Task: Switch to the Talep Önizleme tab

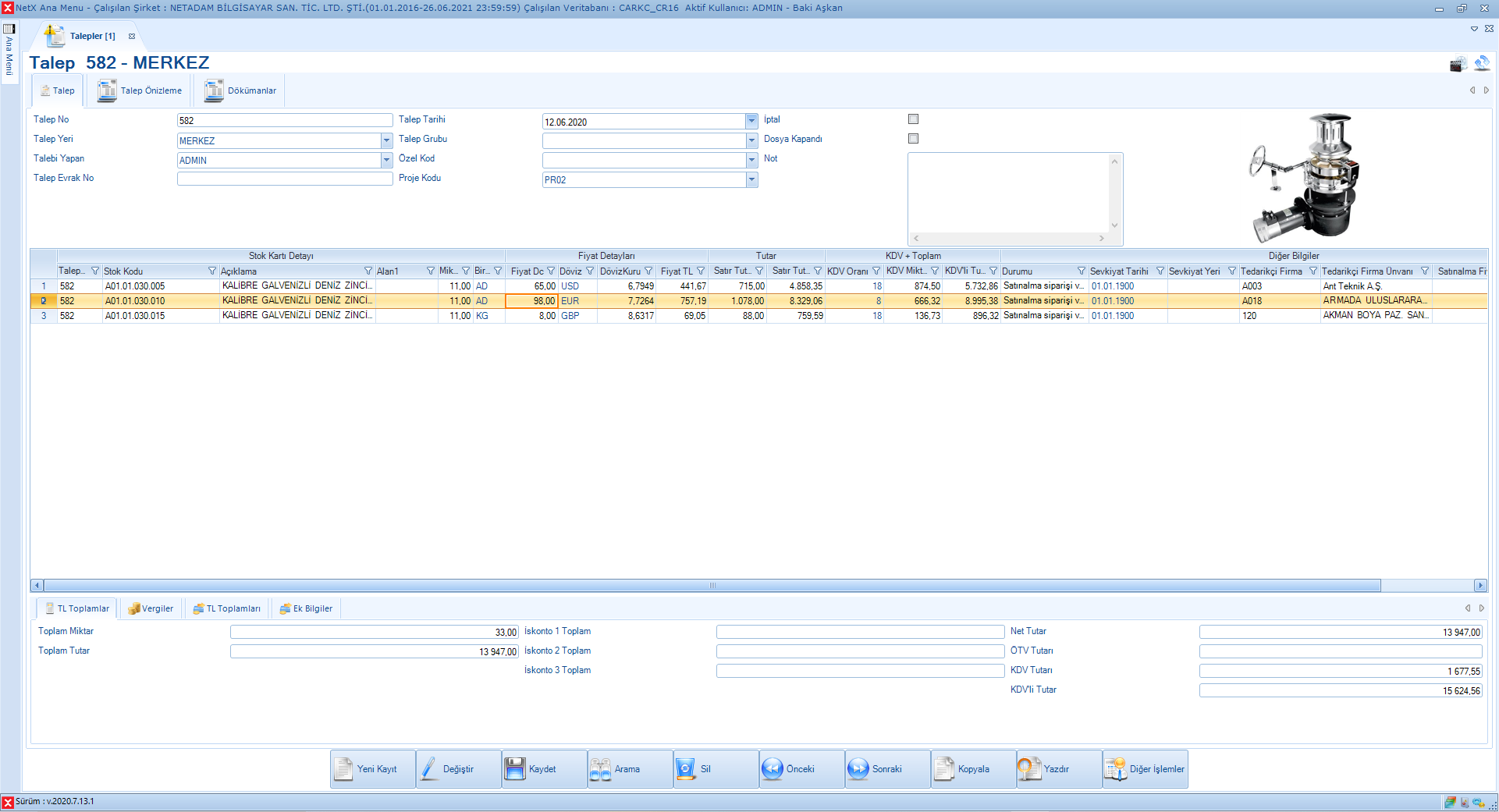Action: (140, 91)
